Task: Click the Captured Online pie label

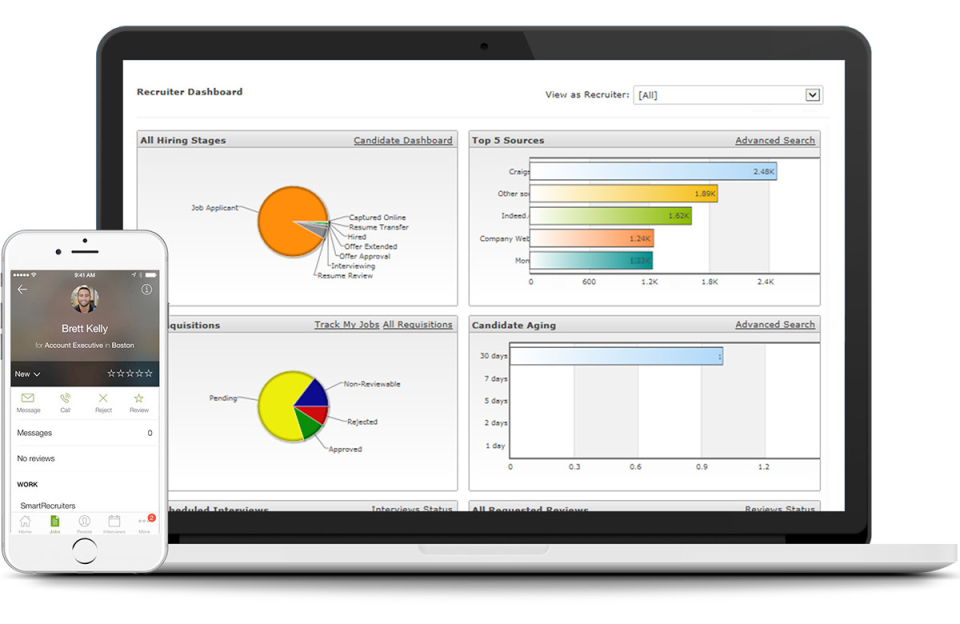Action: pos(377,217)
